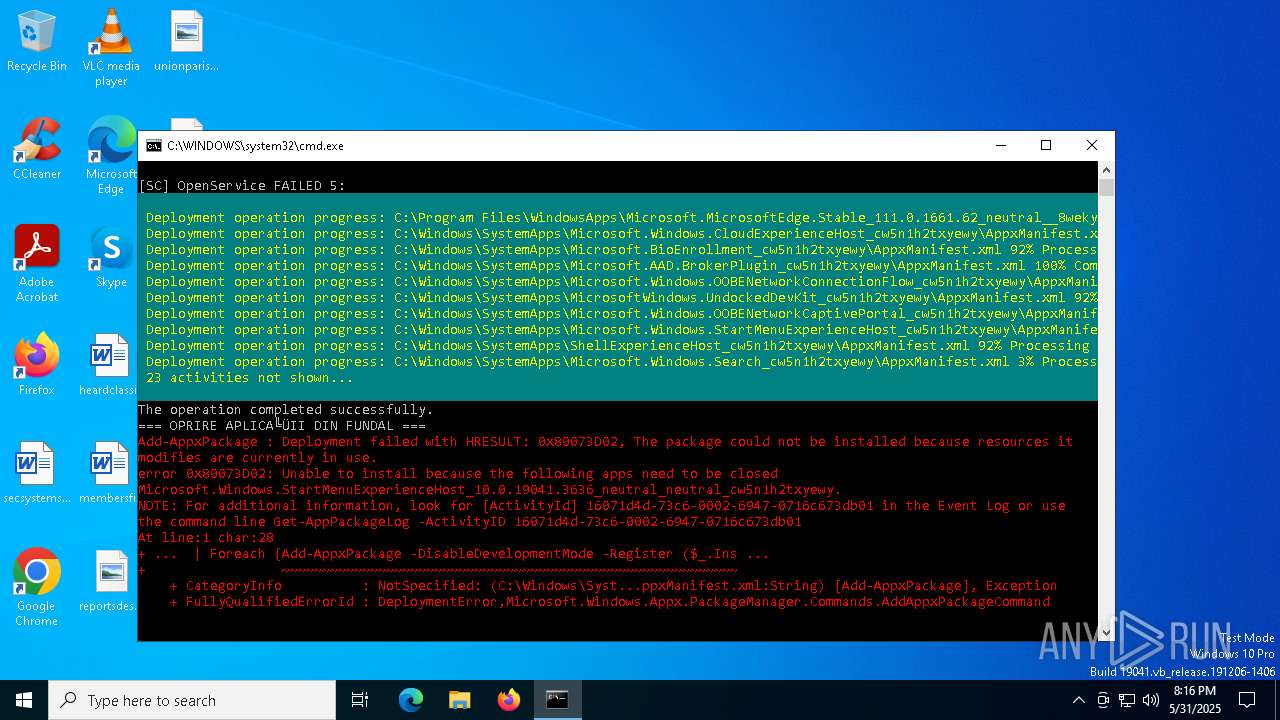Click the console vertical scrollbar thumb
This screenshot has height=720, width=1280.
tap(1106, 187)
